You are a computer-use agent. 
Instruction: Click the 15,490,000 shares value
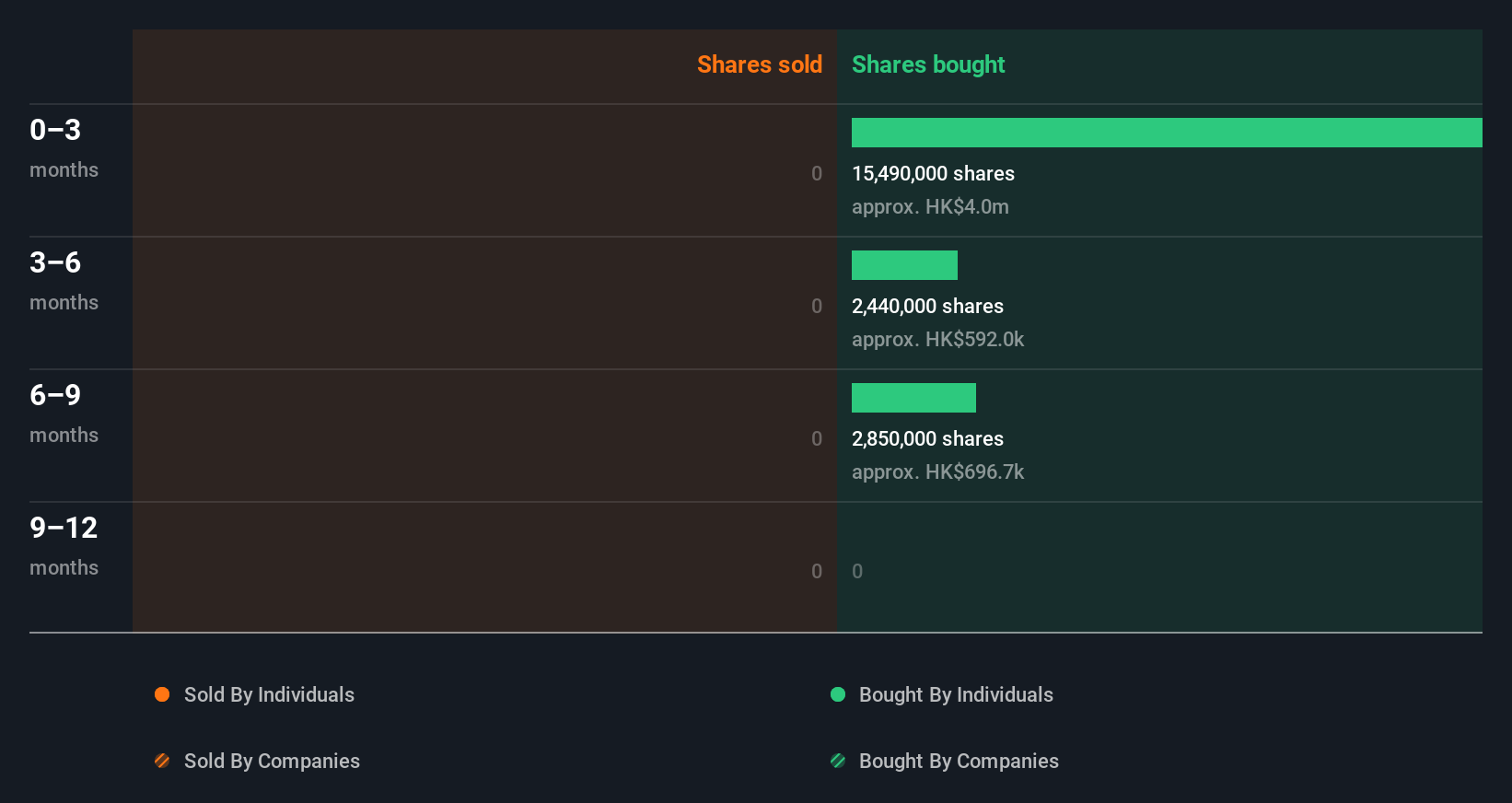933,173
